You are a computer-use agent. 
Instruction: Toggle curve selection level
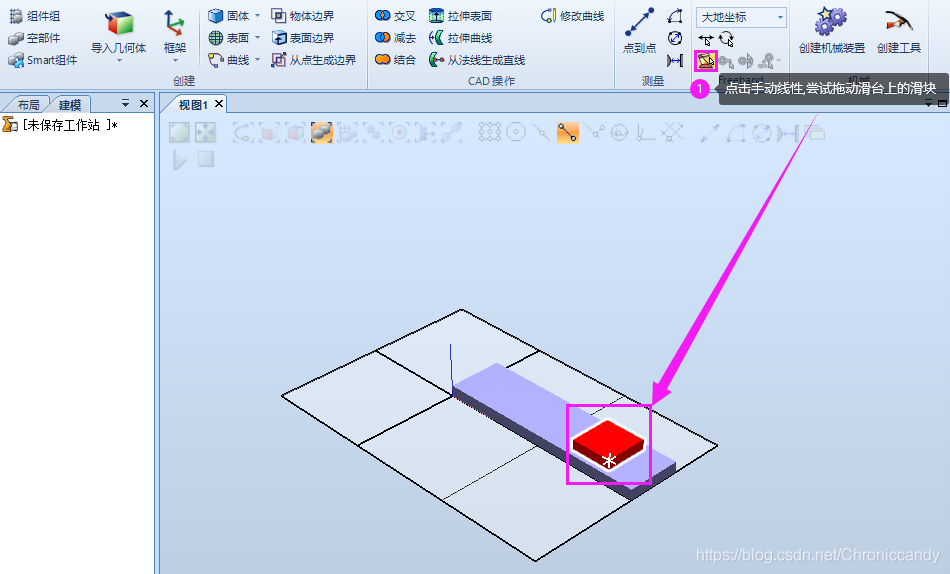point(243,133)
